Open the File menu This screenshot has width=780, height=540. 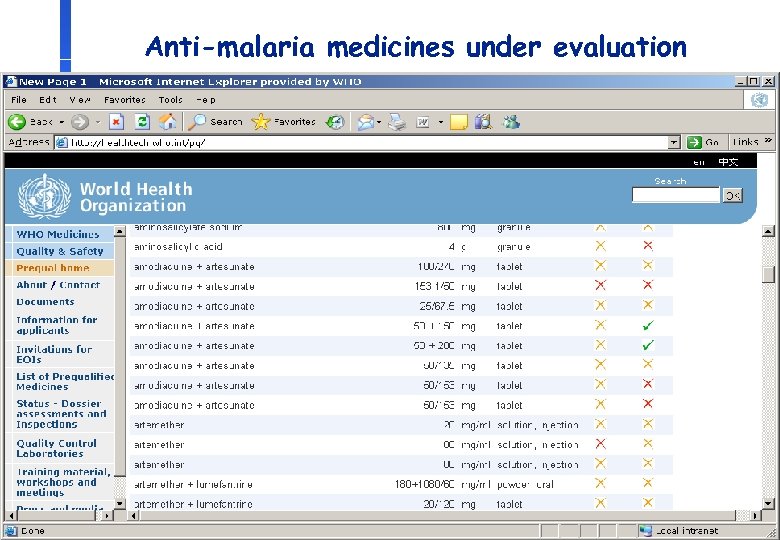pos(19,100)
